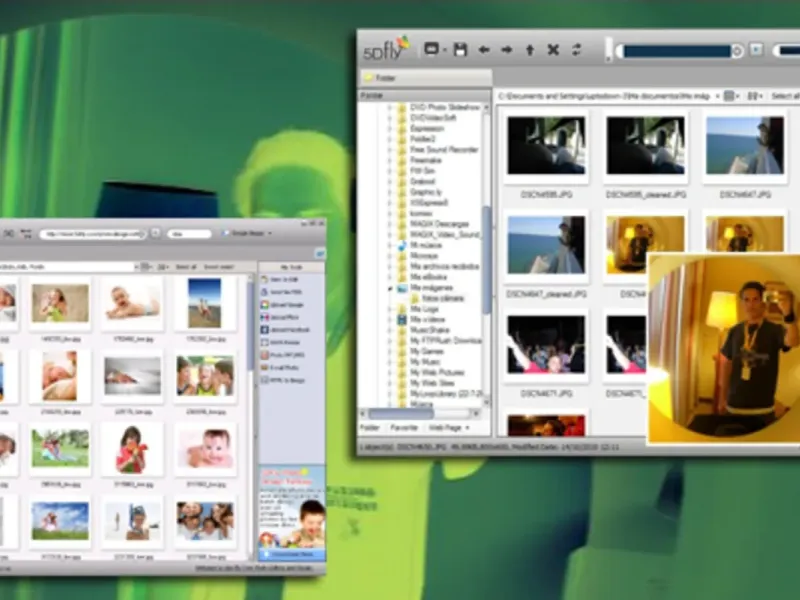This screenshot has width=800, height=600.
Task: Click the X stop icon in 5Dfly toolbar
Action: pyautogui.click(x=553, y=49)
